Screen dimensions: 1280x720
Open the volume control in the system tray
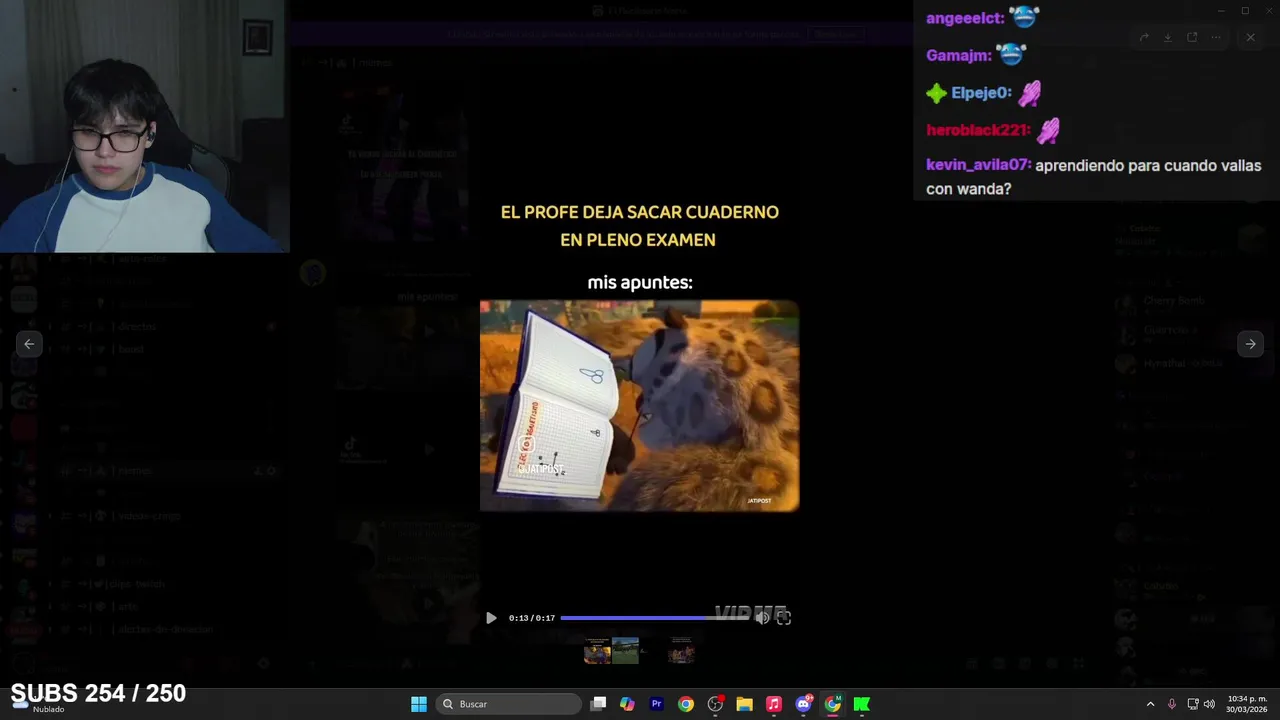pyautogui.click(x=1209, y=704)
